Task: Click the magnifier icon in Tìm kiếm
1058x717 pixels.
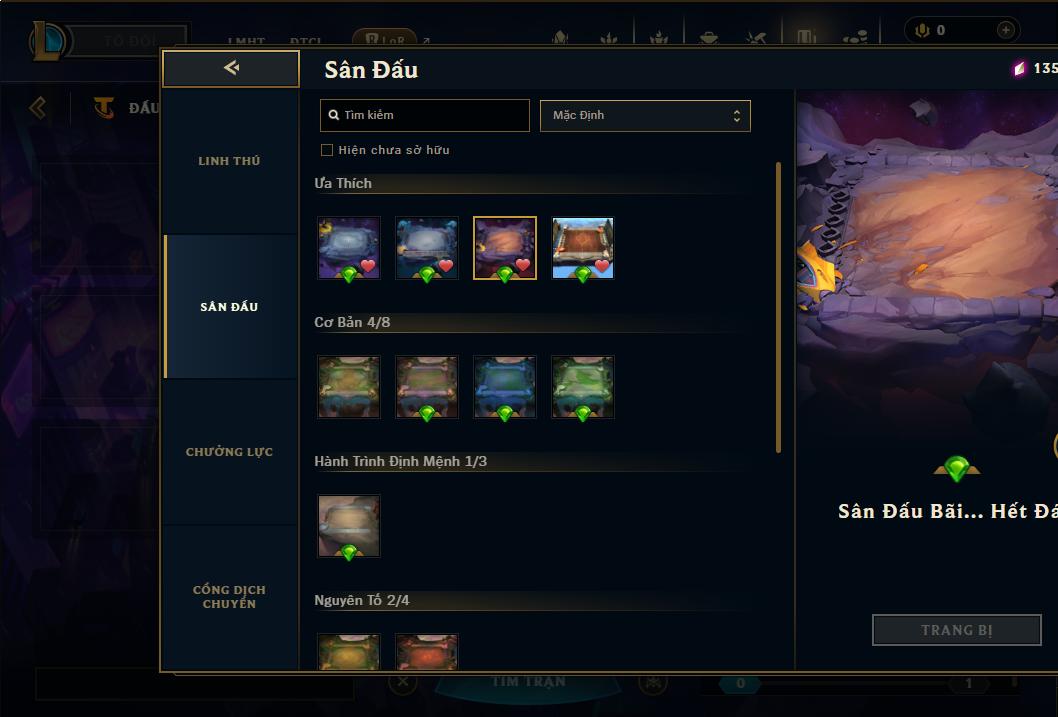Action: pyautogui.click(x=333, y=115)
